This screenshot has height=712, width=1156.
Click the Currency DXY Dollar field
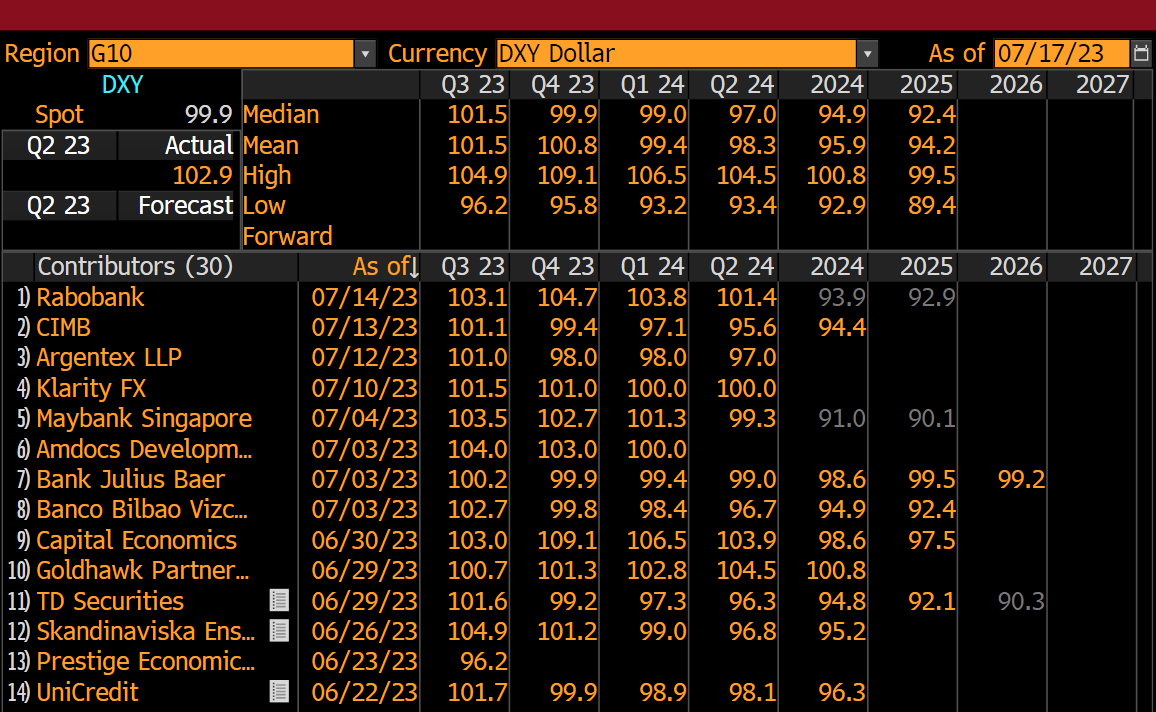click(x=676, y=54)
